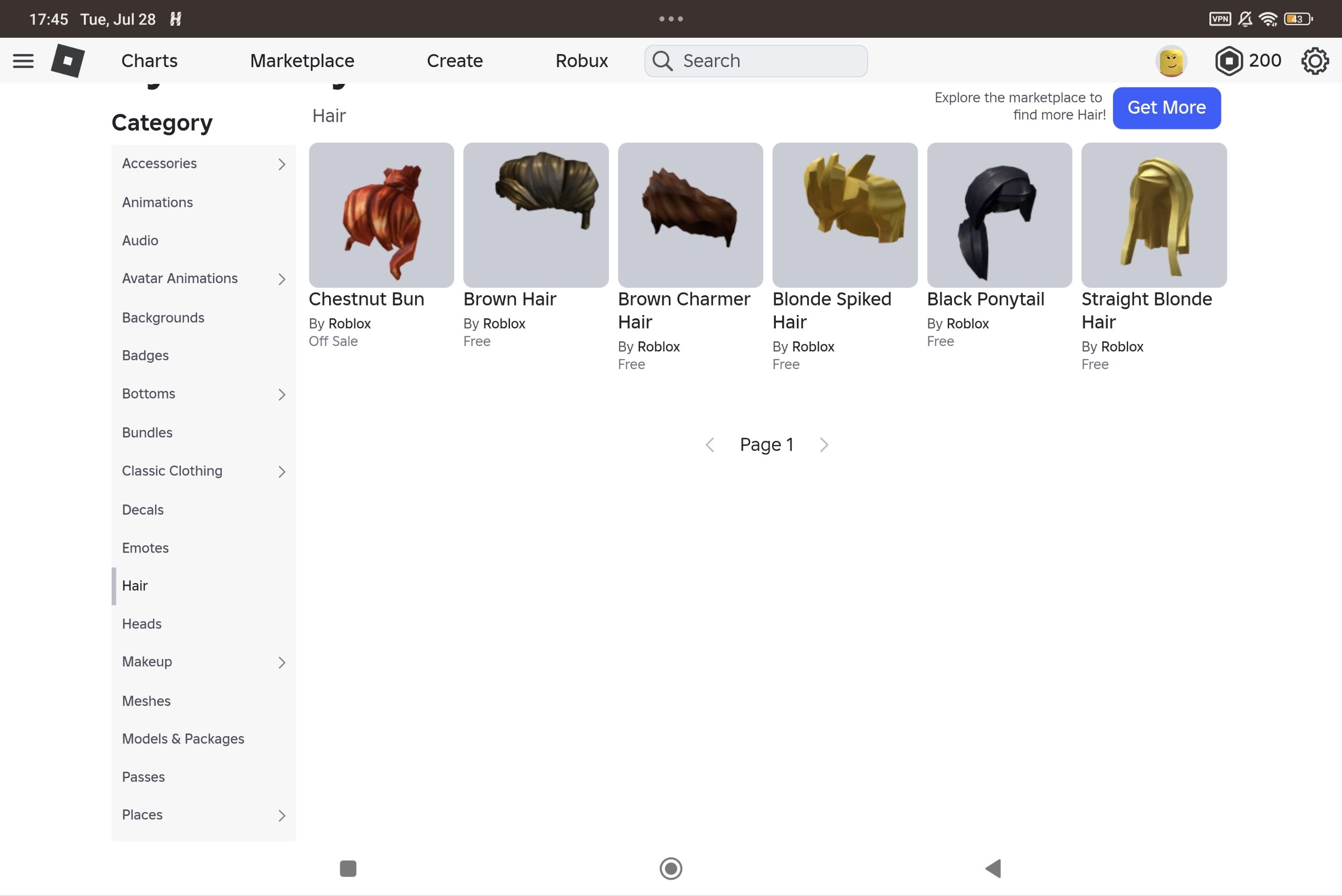Open the hamburger navigation menu

[23, 61]
